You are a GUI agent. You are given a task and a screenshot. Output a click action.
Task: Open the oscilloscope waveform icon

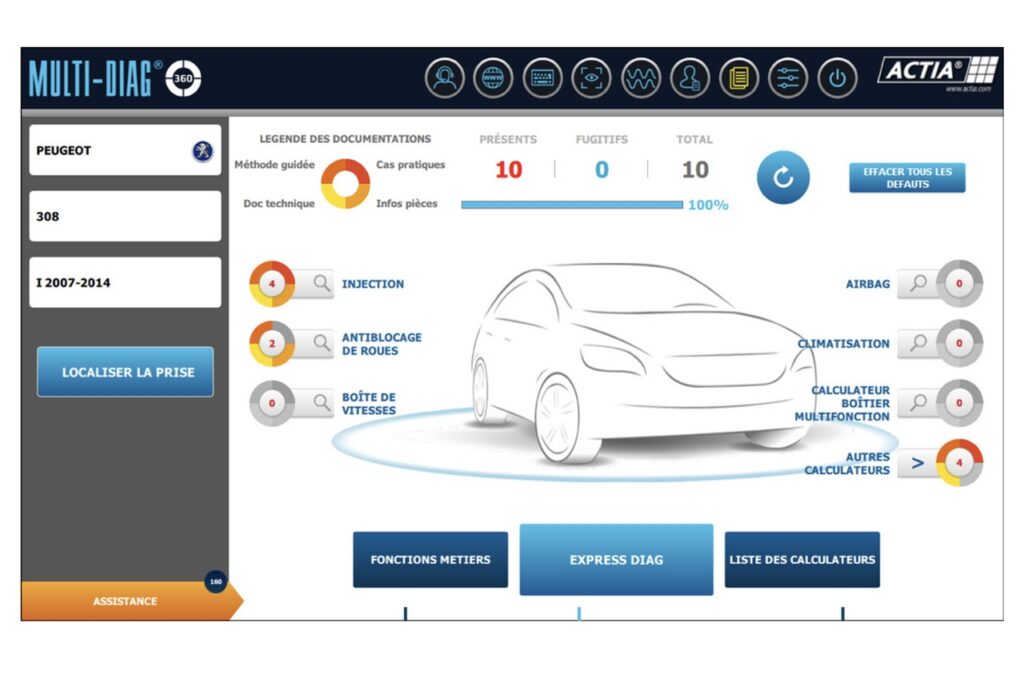(641, 78)
